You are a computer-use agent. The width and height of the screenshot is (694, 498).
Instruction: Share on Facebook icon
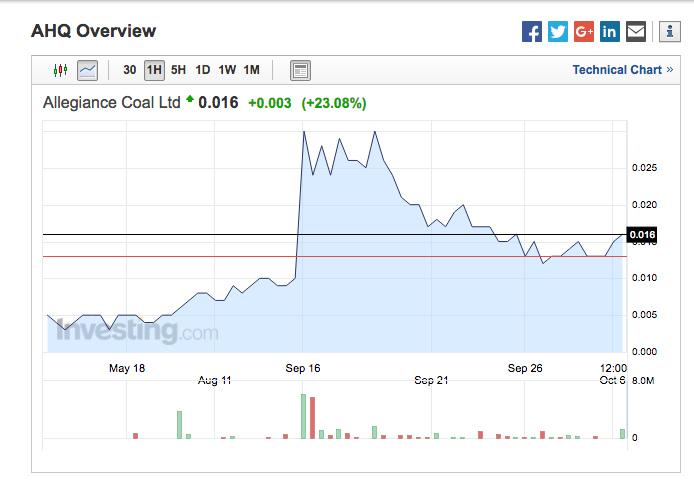pos(532,31)
